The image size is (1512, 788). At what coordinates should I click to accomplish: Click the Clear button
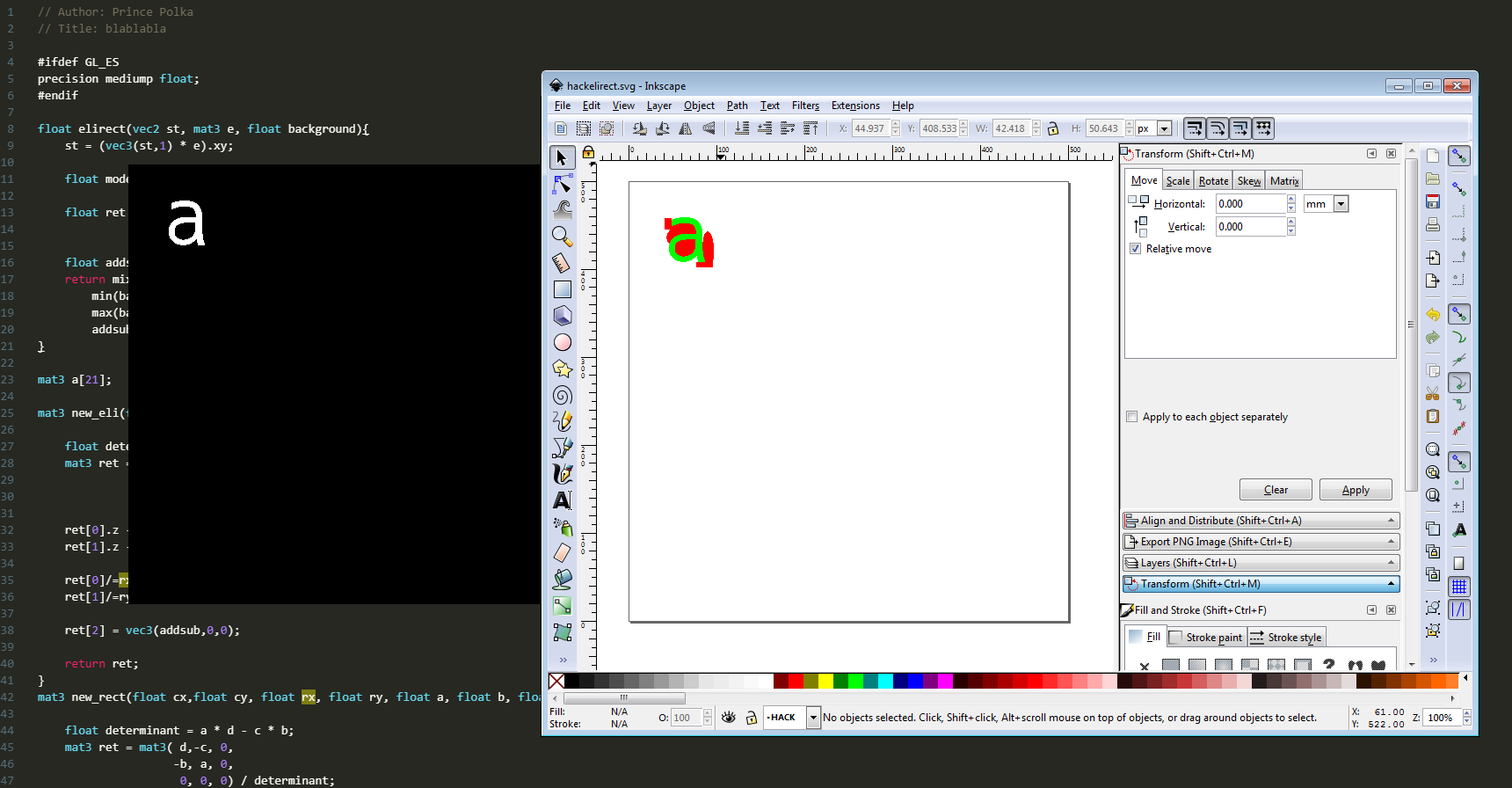(x=1276, y=490)
